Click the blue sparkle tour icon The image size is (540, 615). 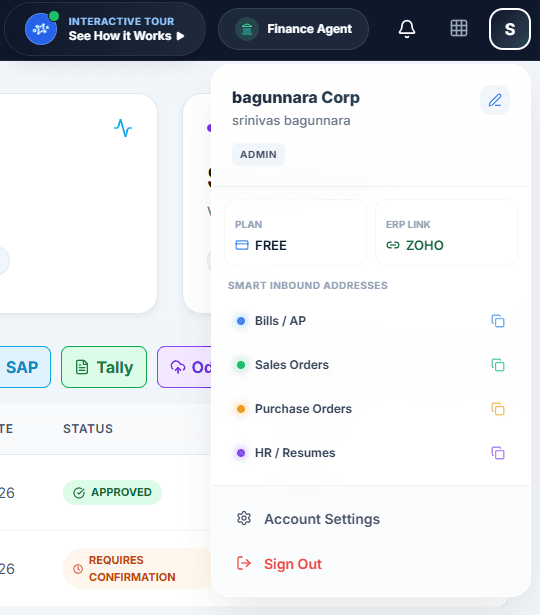pyautogui.click(x=40, y=29)
